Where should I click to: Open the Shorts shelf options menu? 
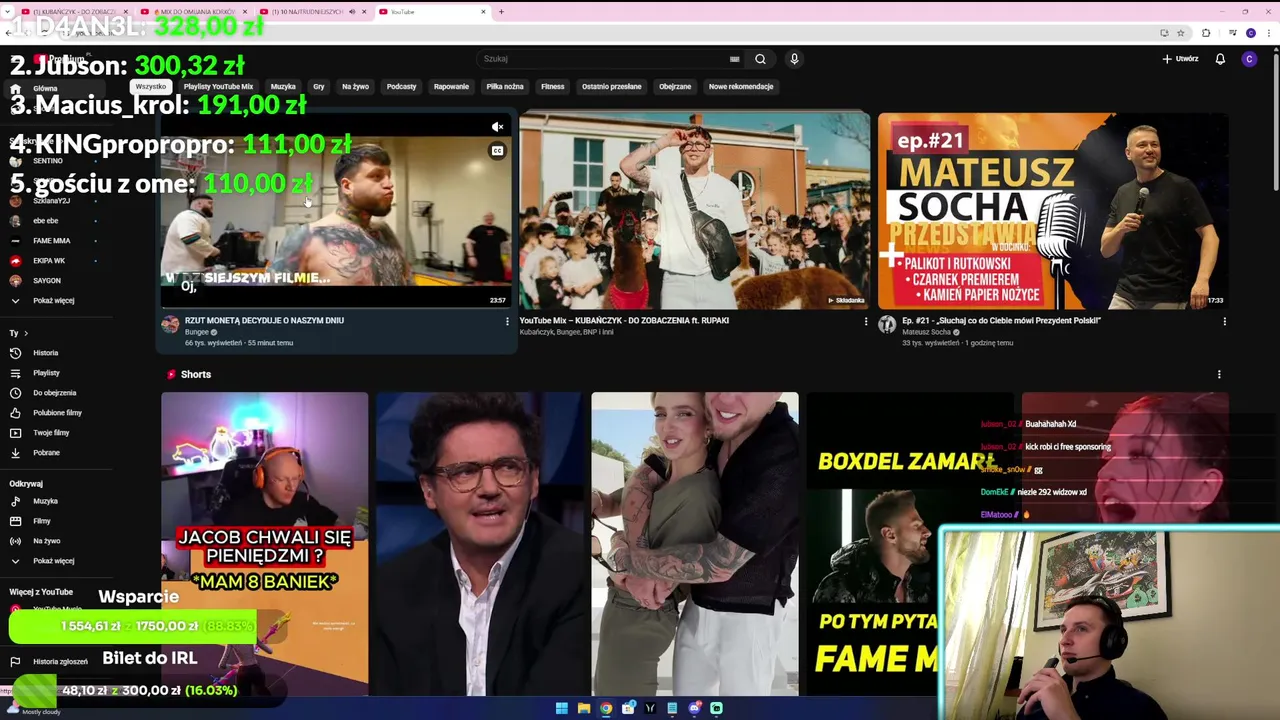[x=1218, y=374]
